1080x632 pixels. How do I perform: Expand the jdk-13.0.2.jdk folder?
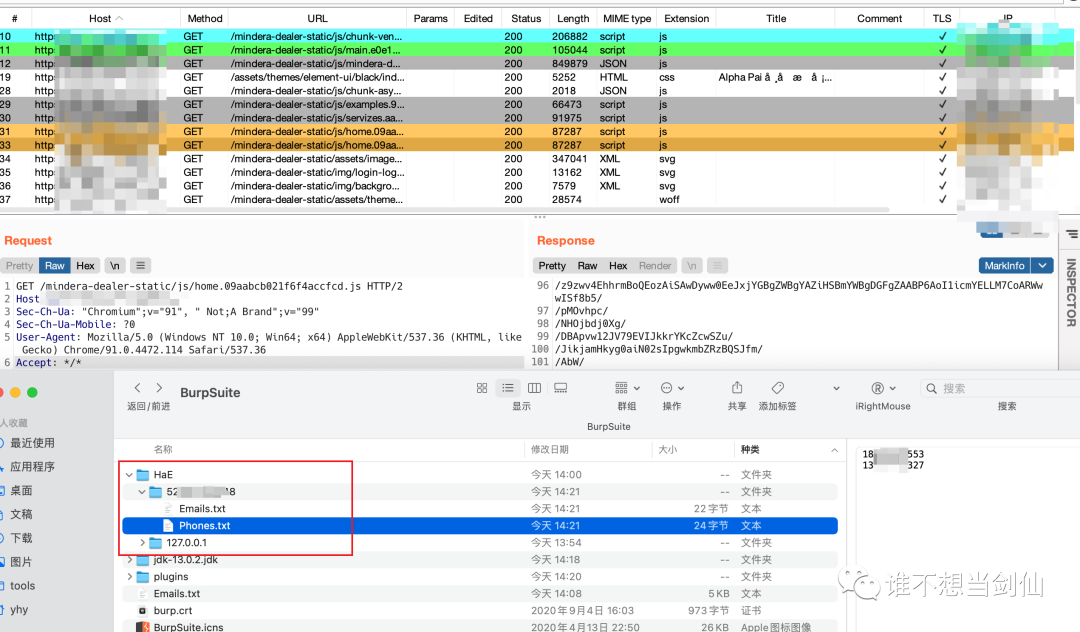129,560
